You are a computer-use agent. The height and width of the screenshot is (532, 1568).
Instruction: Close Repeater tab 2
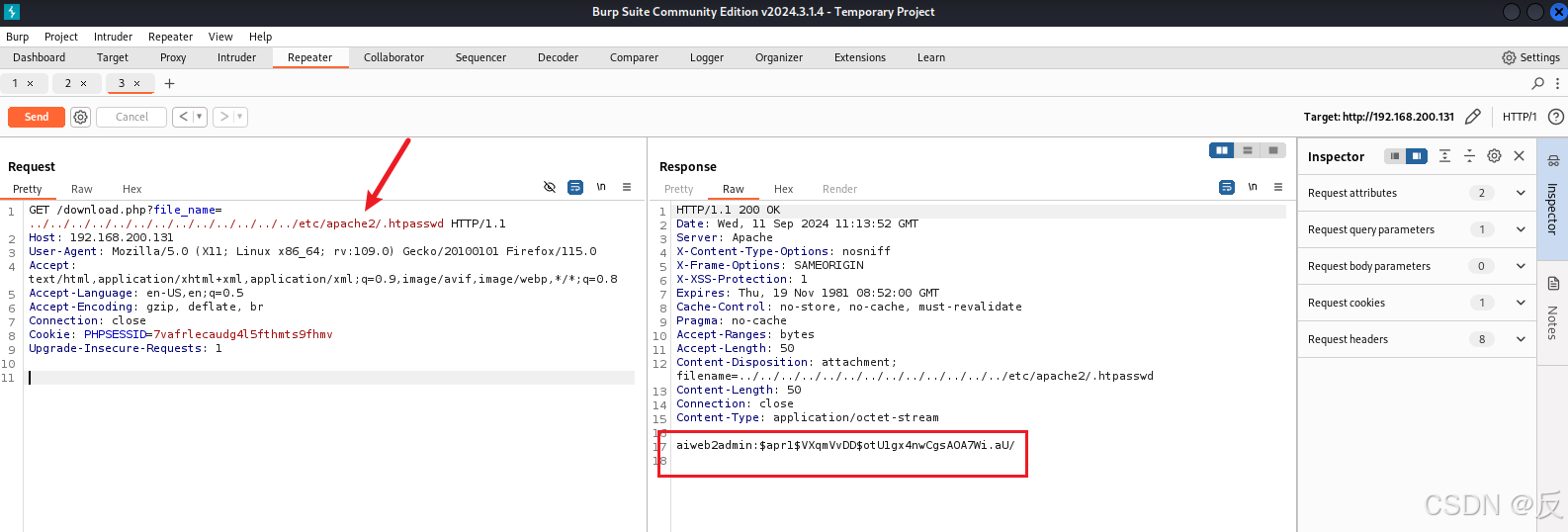tap(83, 83)
